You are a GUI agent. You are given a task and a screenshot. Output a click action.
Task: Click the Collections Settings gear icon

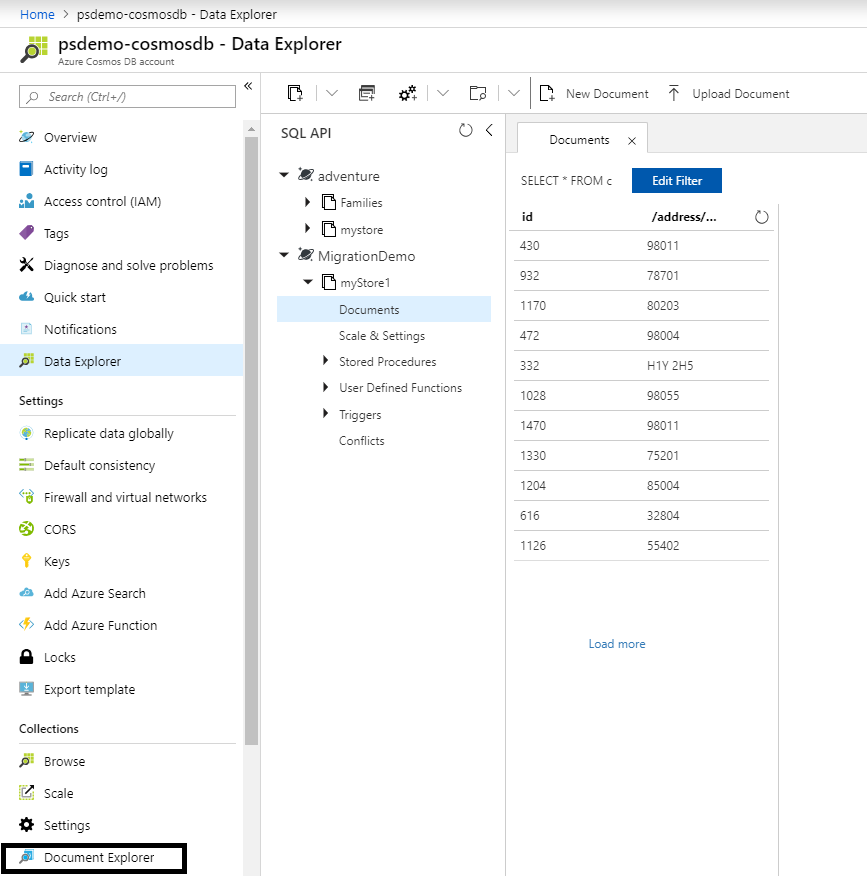[26, 825]
